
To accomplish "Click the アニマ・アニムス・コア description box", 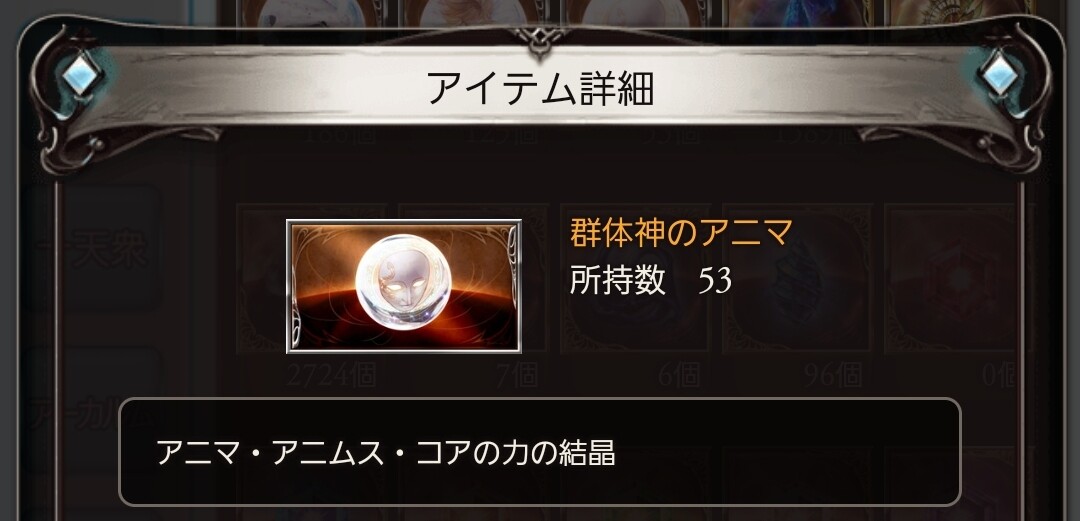I will click(540, 452).
